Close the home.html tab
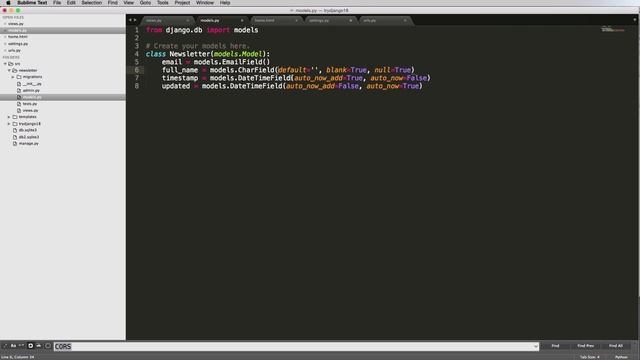 (x=296, y=20)
